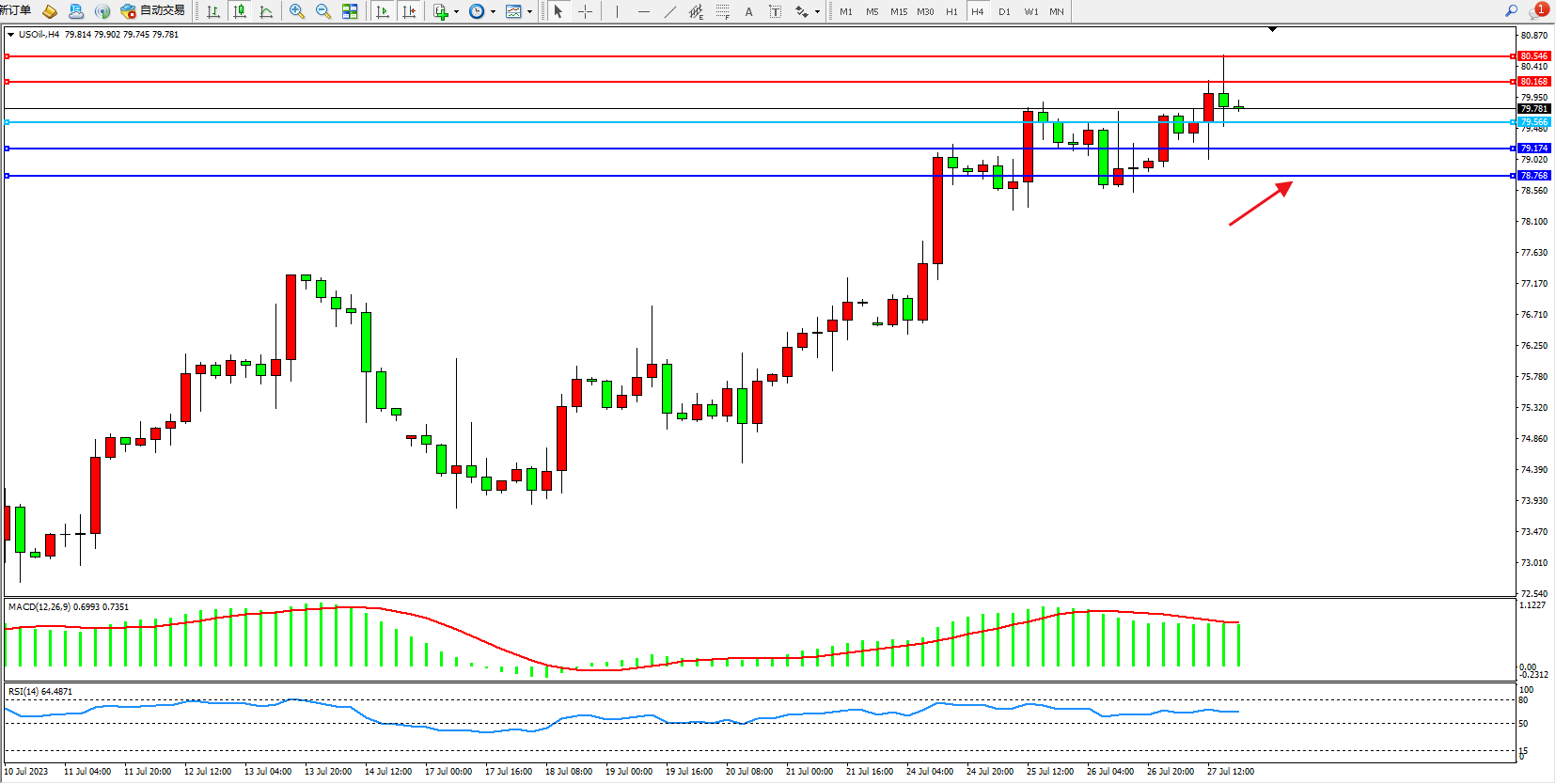Switch to the D1 timeframe

[x=1004, y=11]
